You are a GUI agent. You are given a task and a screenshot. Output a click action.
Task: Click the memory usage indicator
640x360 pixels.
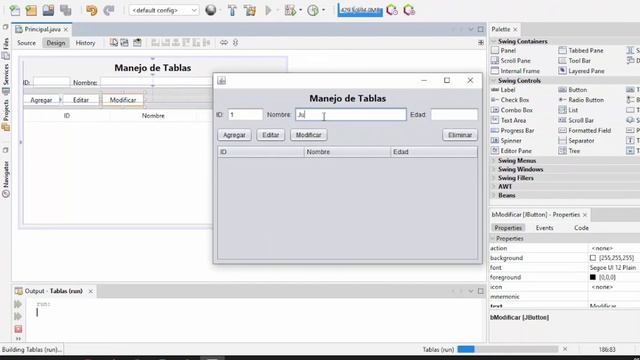click(x=360, y=10)
